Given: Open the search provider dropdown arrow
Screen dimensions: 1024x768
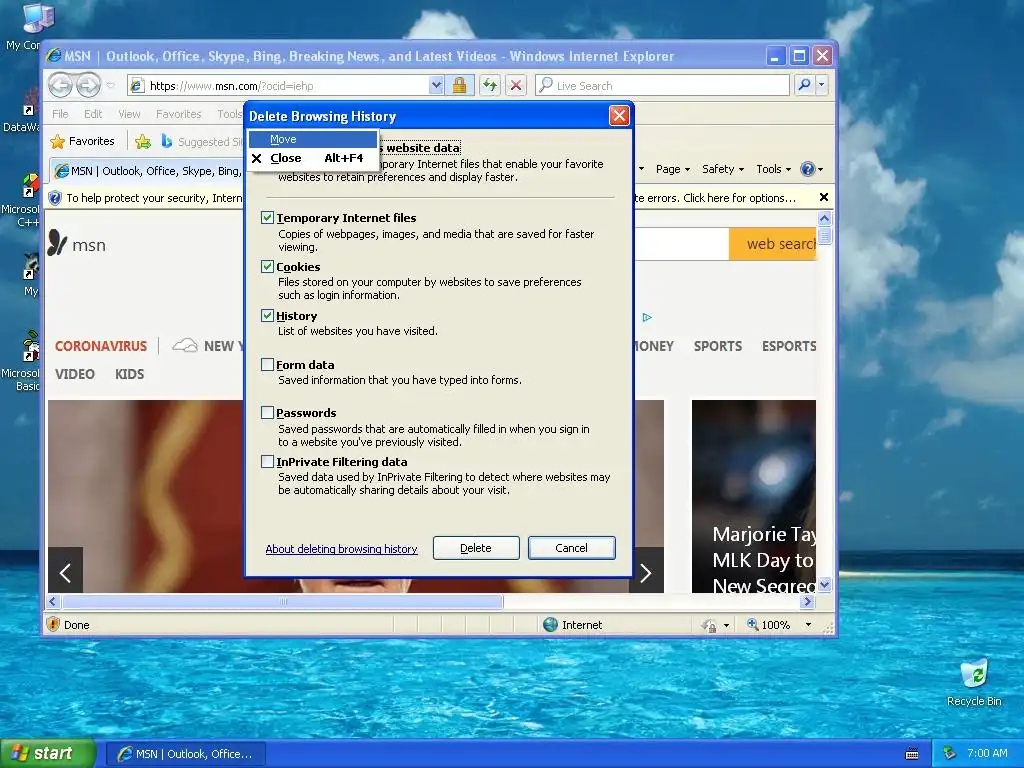Looking at the screenshot, I should pos(822,85).
